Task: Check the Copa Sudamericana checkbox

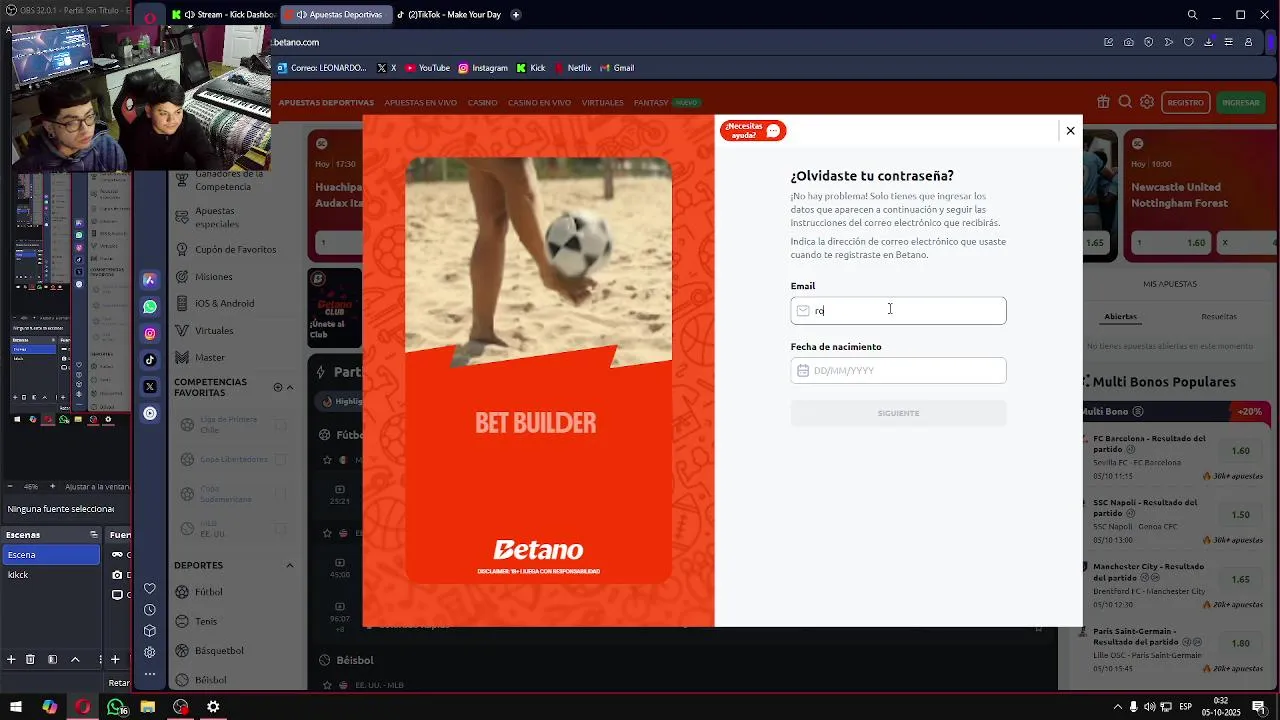Action: point(281,494)
